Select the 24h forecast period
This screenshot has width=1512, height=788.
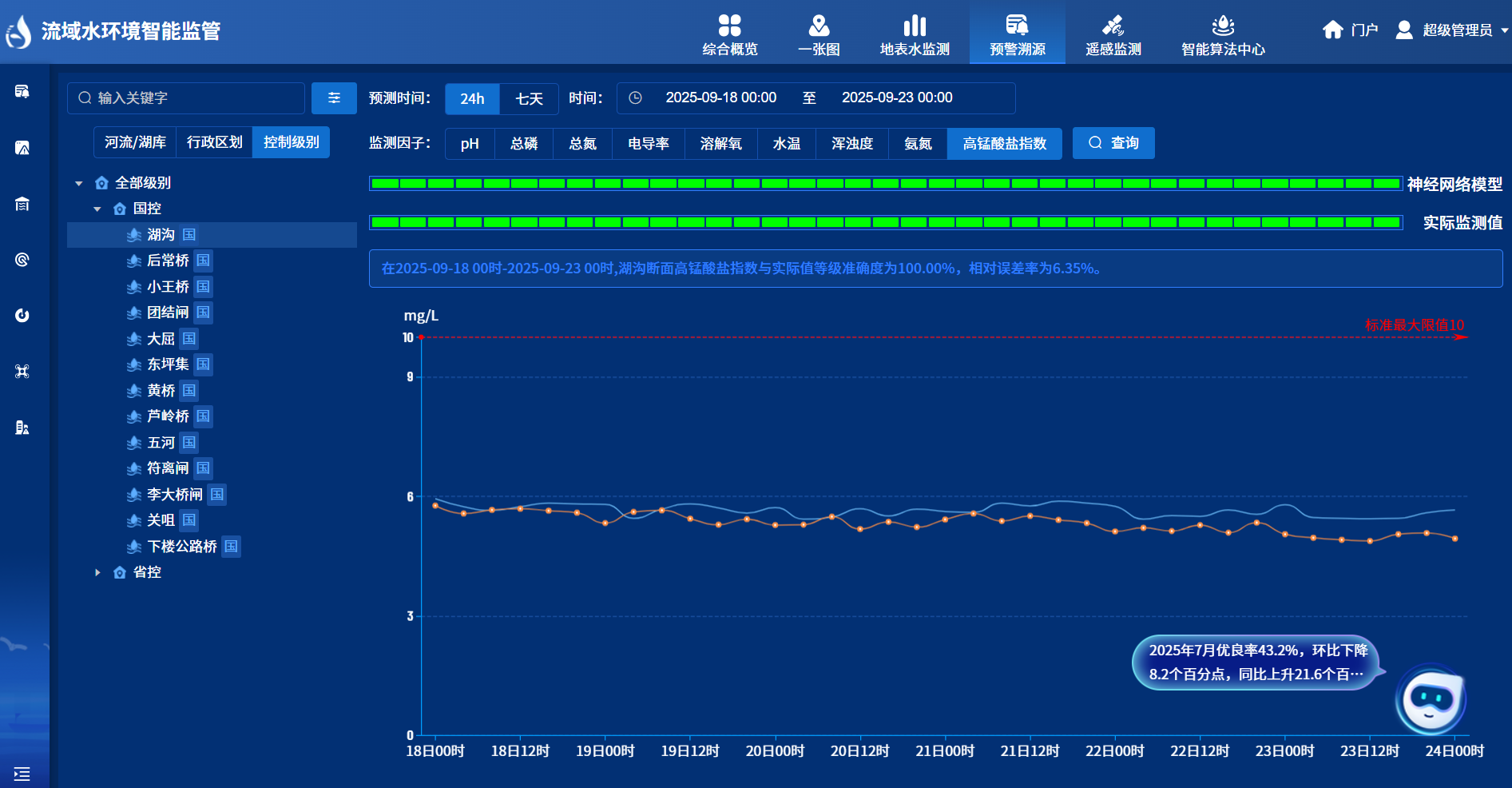tap(472, 99)
